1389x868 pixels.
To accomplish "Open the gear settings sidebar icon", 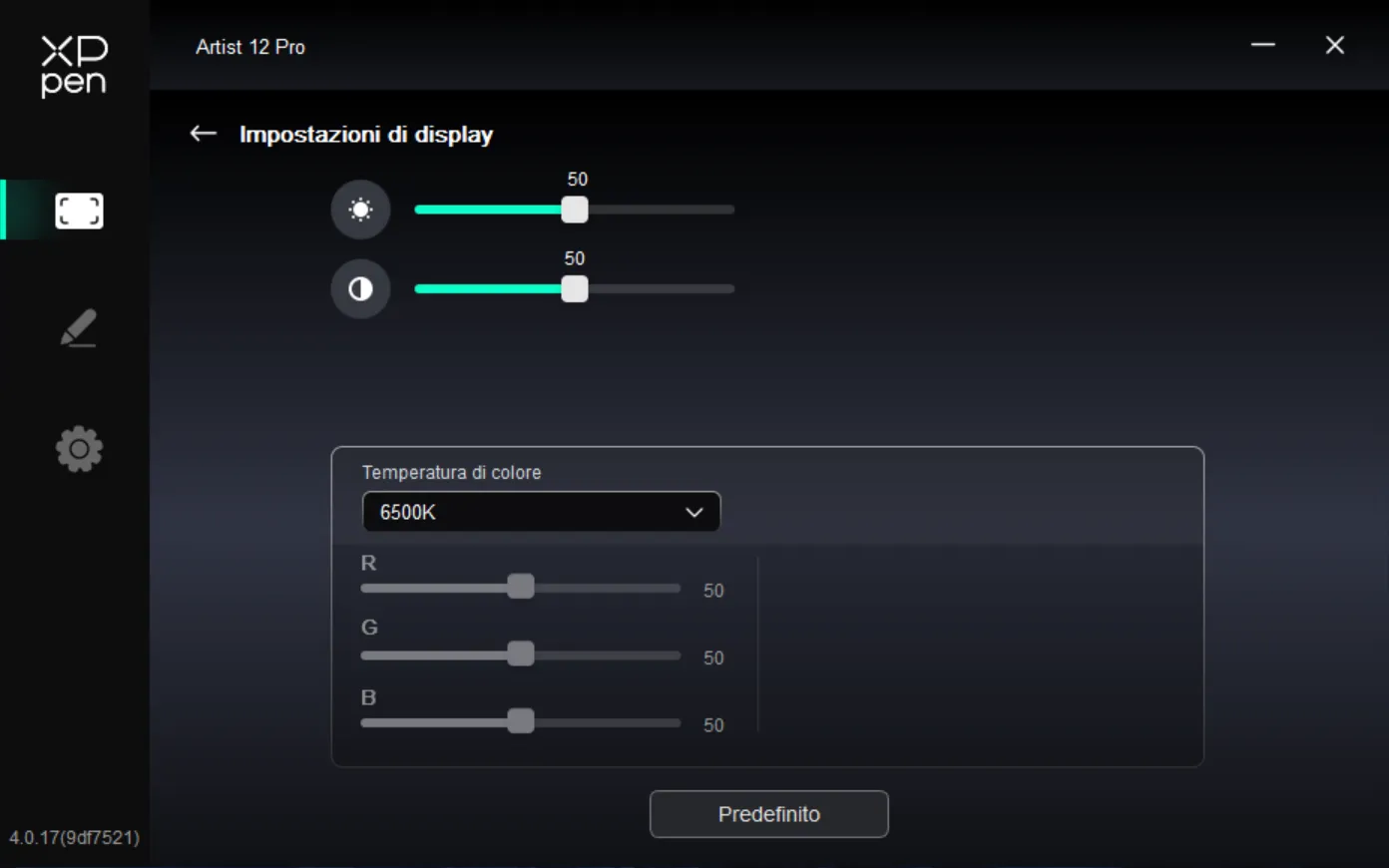I will (x=79, y=449).
